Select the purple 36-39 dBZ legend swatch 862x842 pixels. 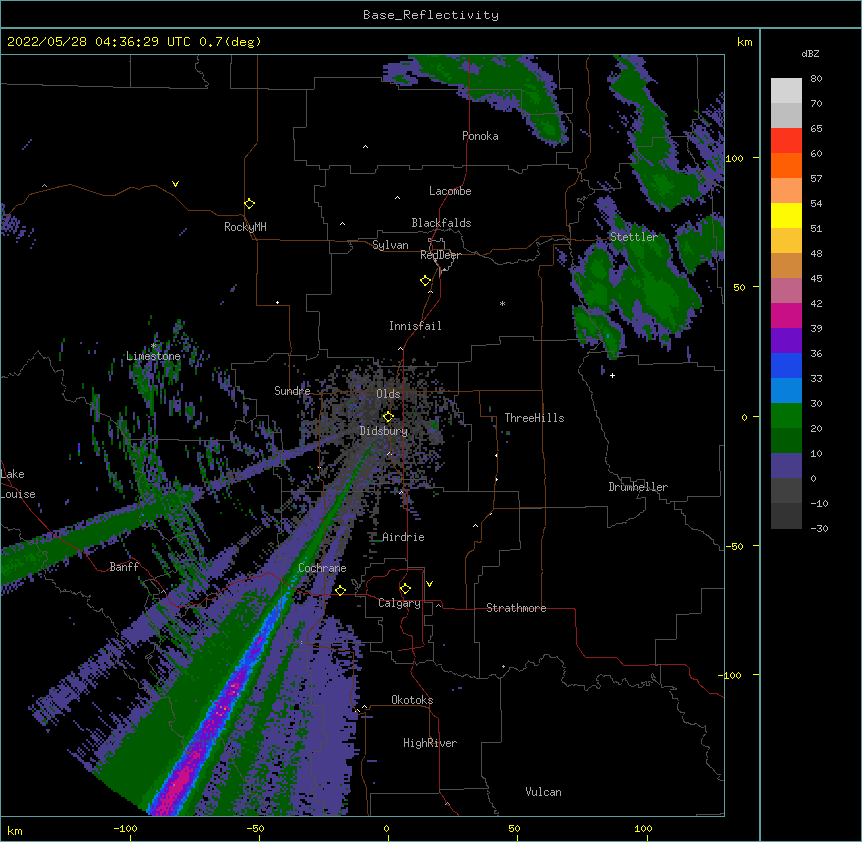786,341
